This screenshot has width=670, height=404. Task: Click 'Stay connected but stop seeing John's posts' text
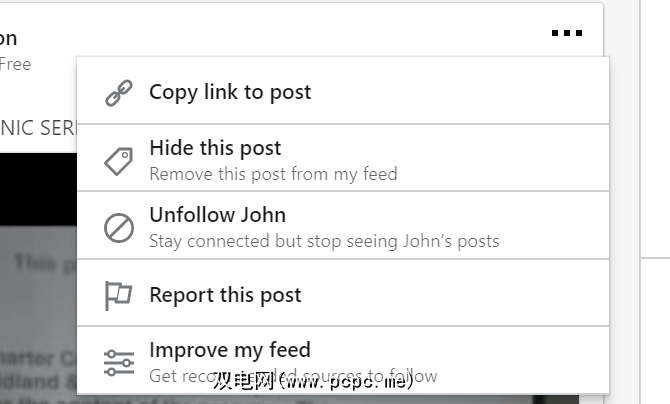(324, 241)
